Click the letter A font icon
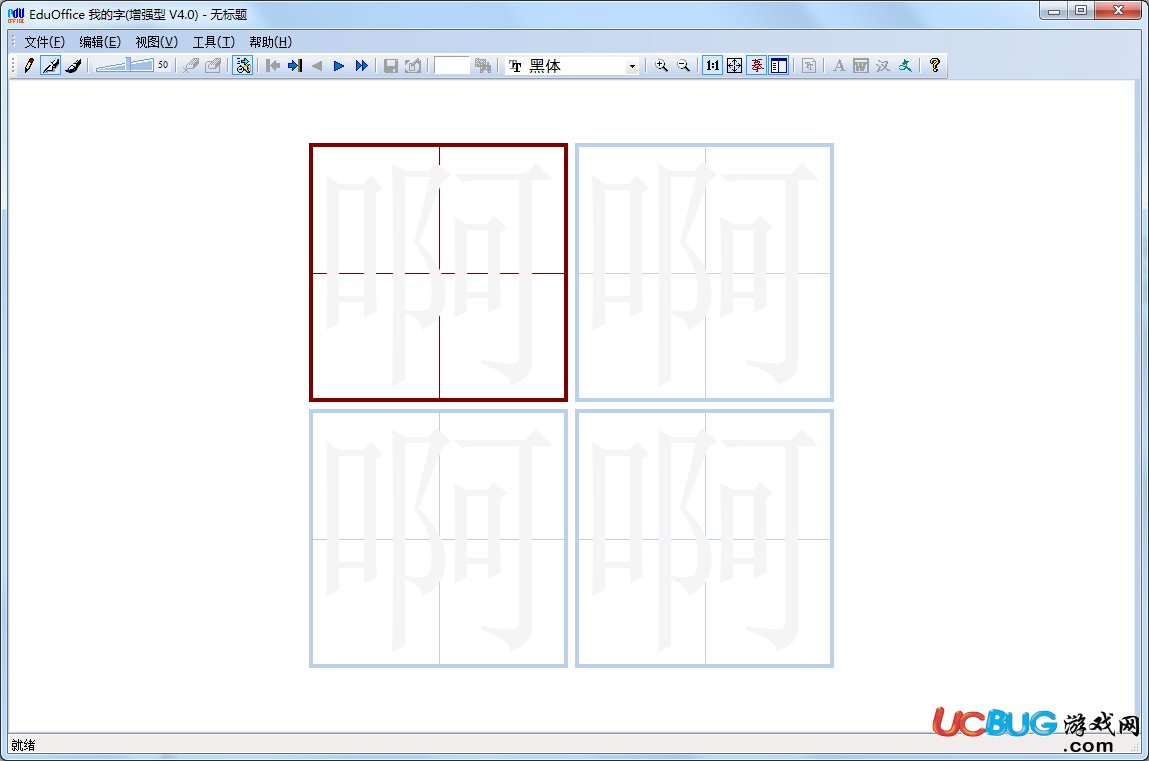The height and width of the screenshot is (761, 1149). pyautogui.click(x=839, y=66)
